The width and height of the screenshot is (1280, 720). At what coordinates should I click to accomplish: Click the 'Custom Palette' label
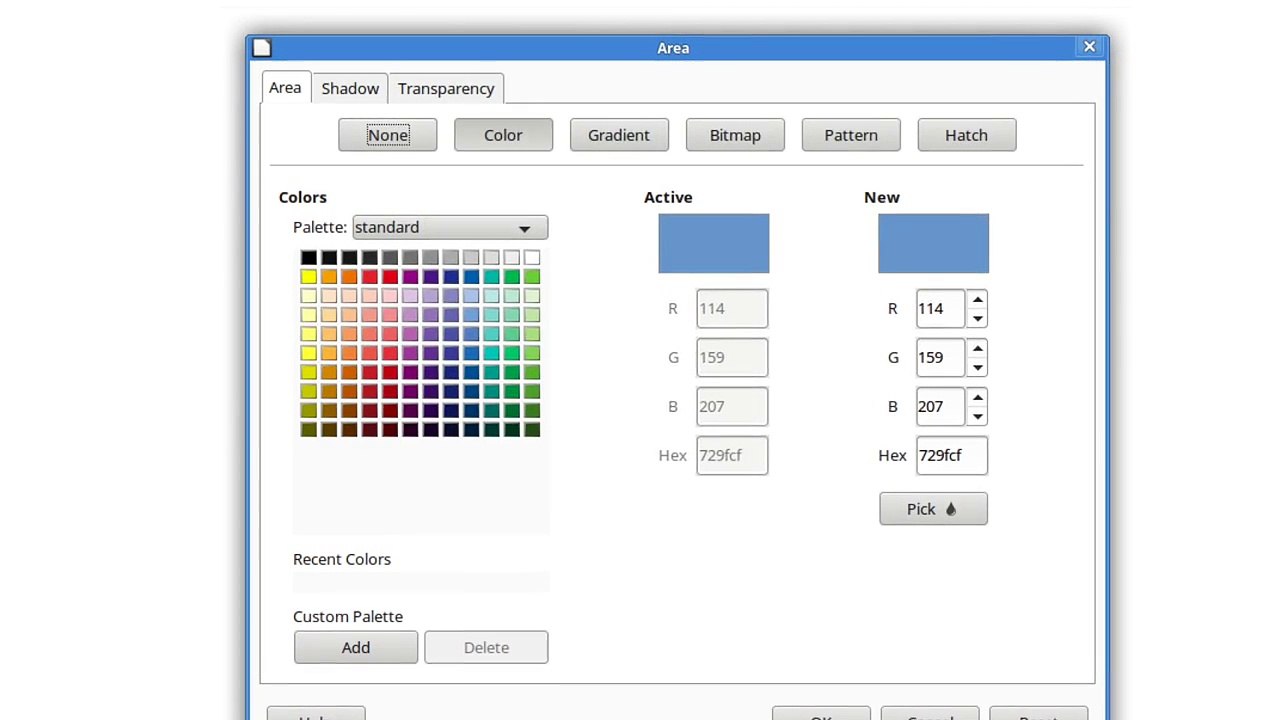pyautogui.click(x=348, y=616)
